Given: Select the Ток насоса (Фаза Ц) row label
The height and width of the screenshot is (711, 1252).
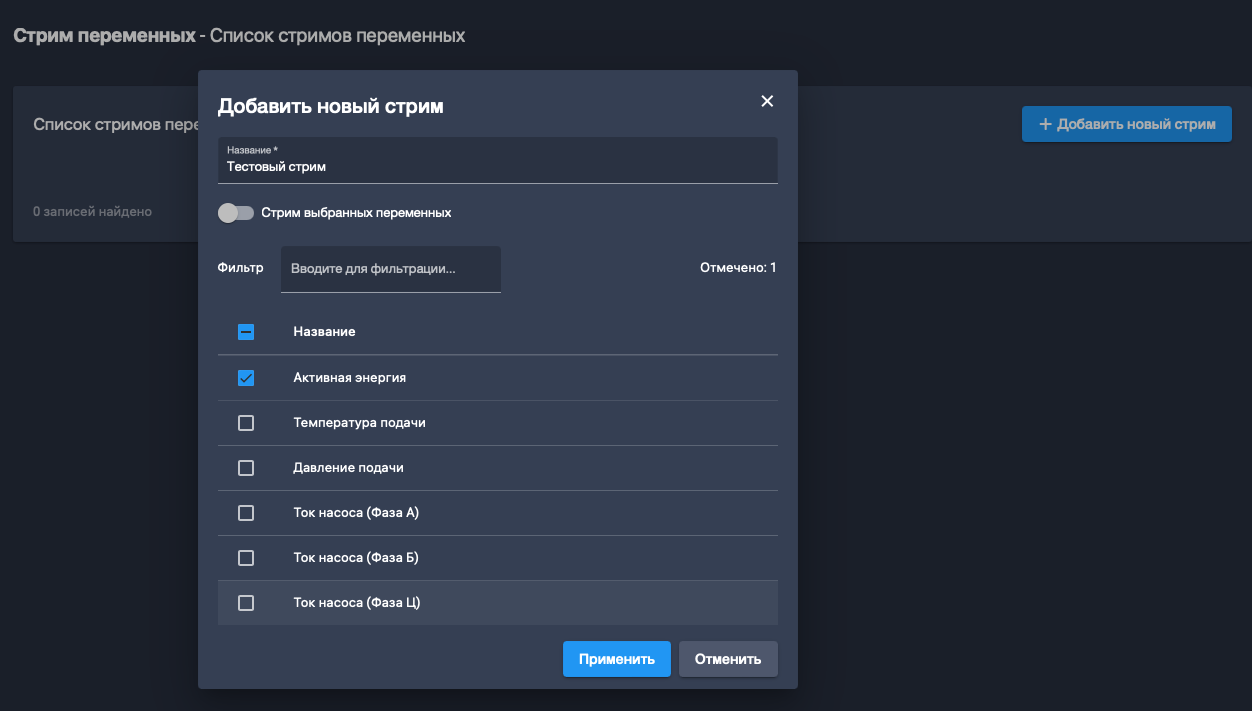Looking at the screenshot, I should (x=356, y=603).
